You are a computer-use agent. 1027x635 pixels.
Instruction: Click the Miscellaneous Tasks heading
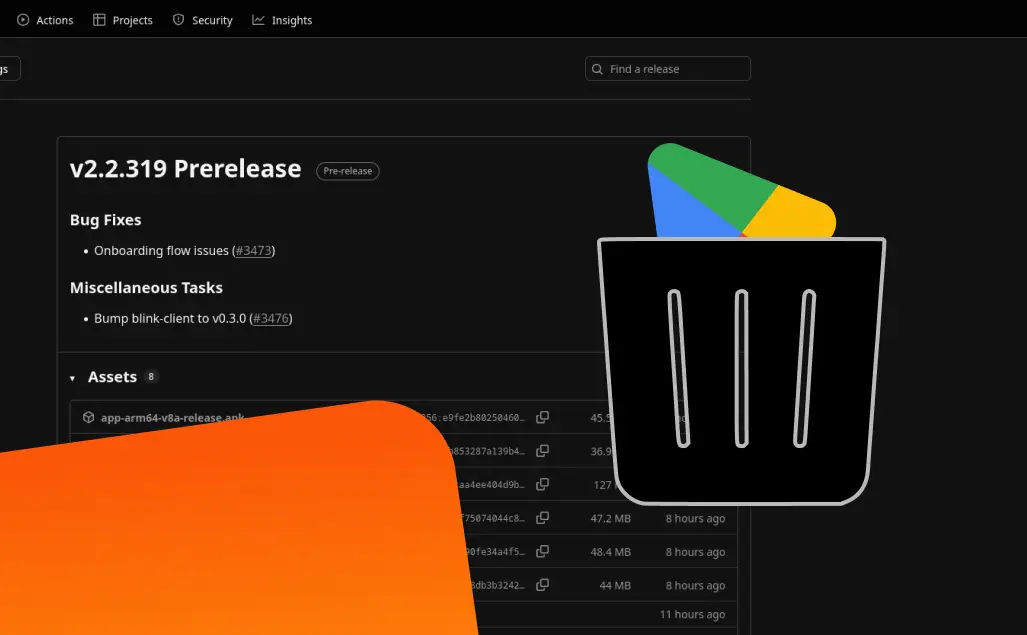146,288
